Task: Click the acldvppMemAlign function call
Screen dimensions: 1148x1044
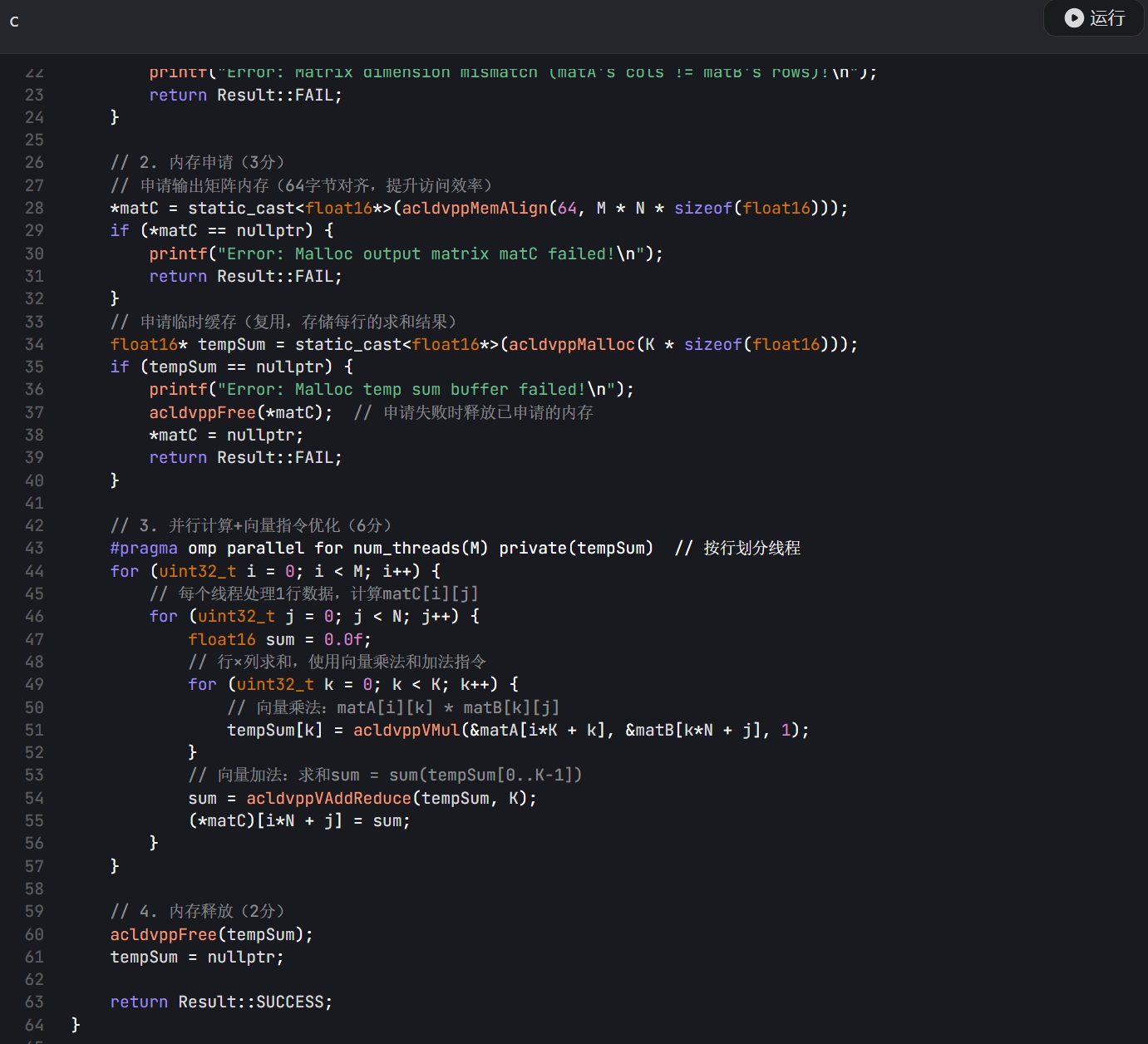Action: coord(475,208)
